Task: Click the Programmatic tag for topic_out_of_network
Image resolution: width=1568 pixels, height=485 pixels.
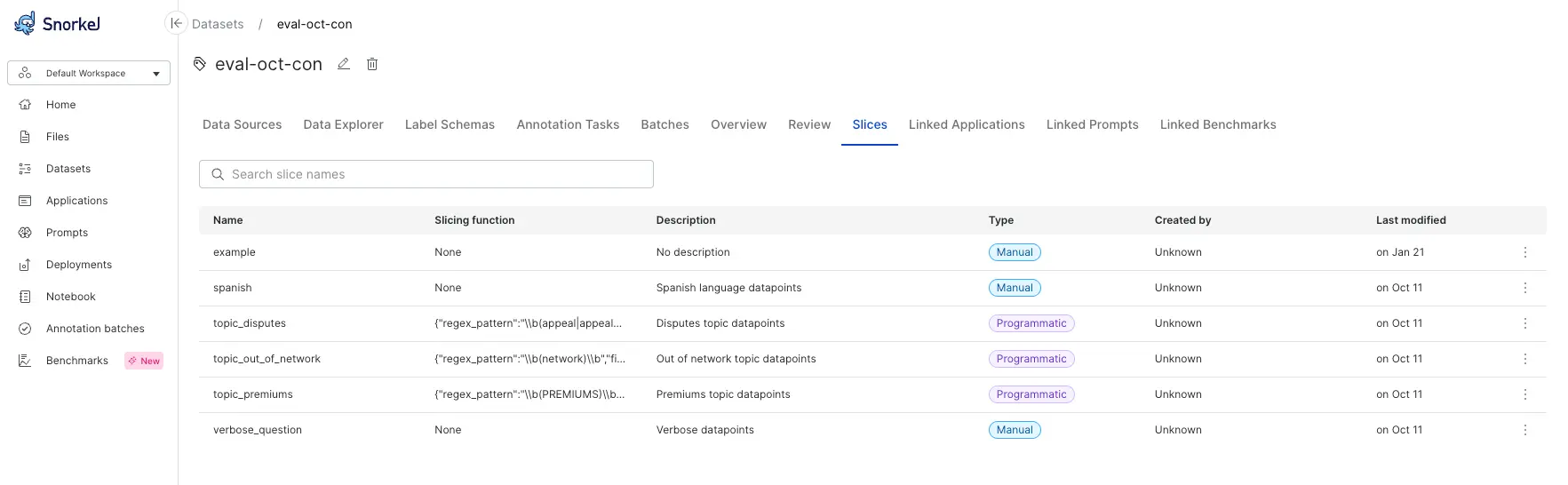Action: [1031, 359]
